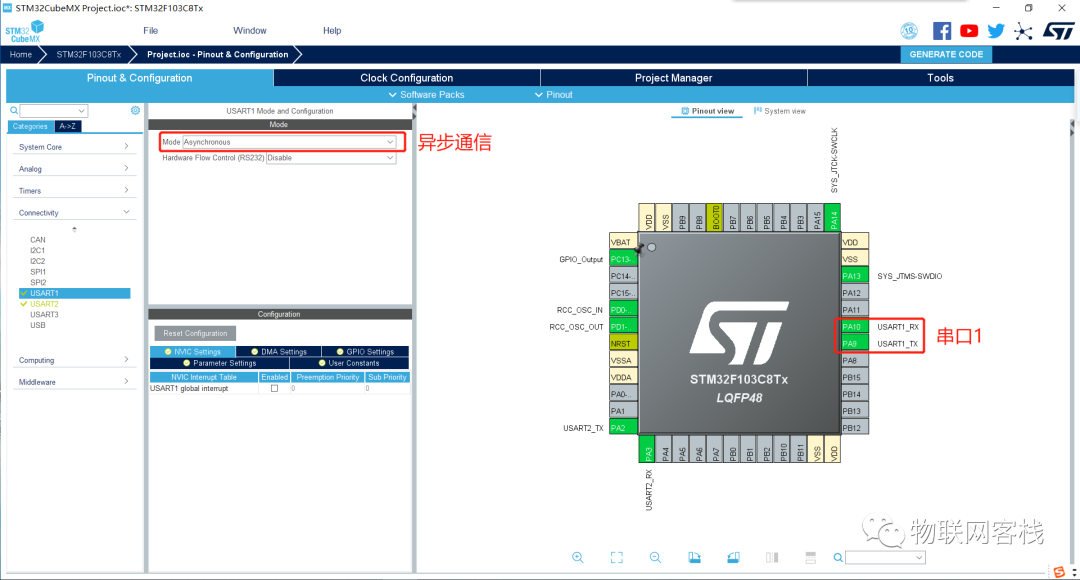Open the Parameter Settings tab

click(219, 363)
